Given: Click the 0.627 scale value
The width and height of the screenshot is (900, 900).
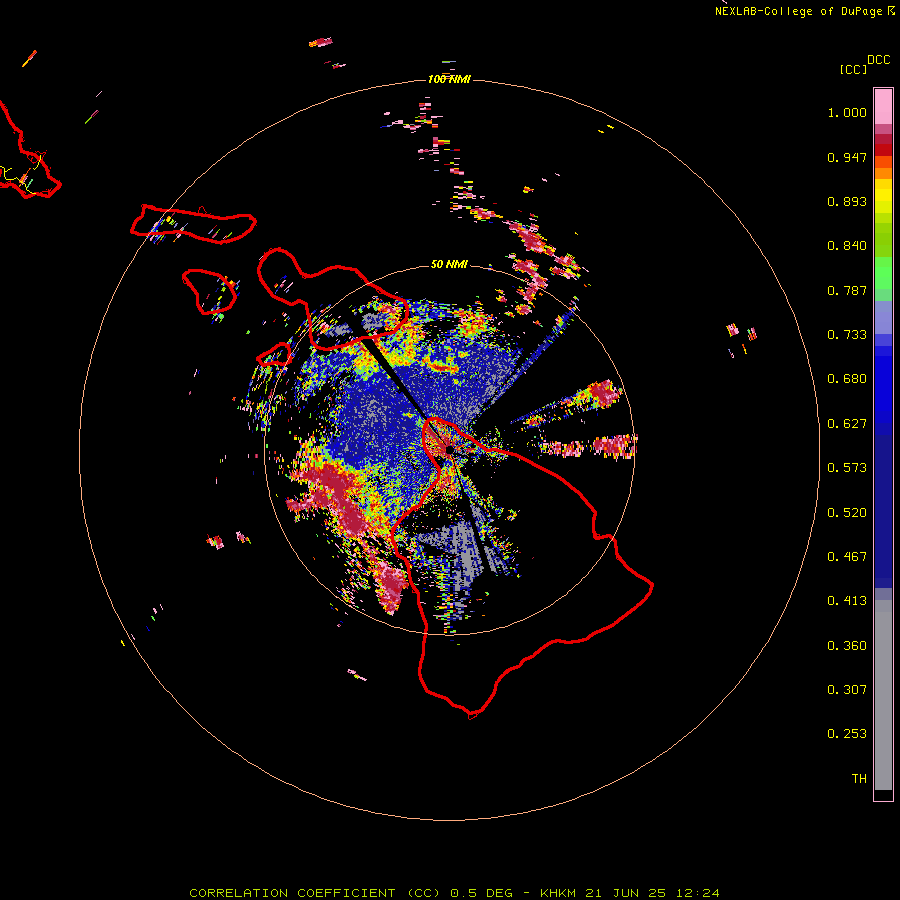Looking at the screenshot, I should pyautogui.click(x=847, y=424).
